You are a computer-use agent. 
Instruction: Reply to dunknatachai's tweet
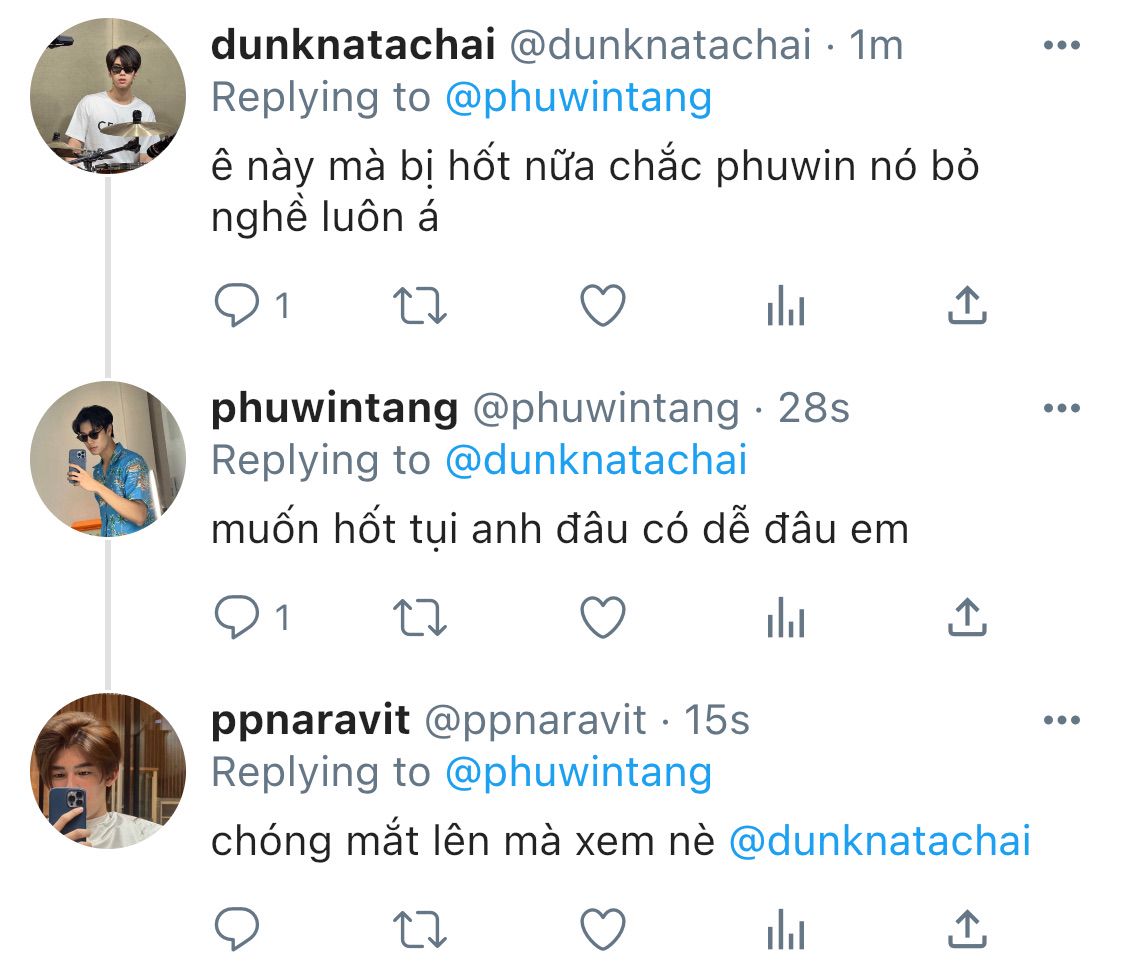pos(237,307)
